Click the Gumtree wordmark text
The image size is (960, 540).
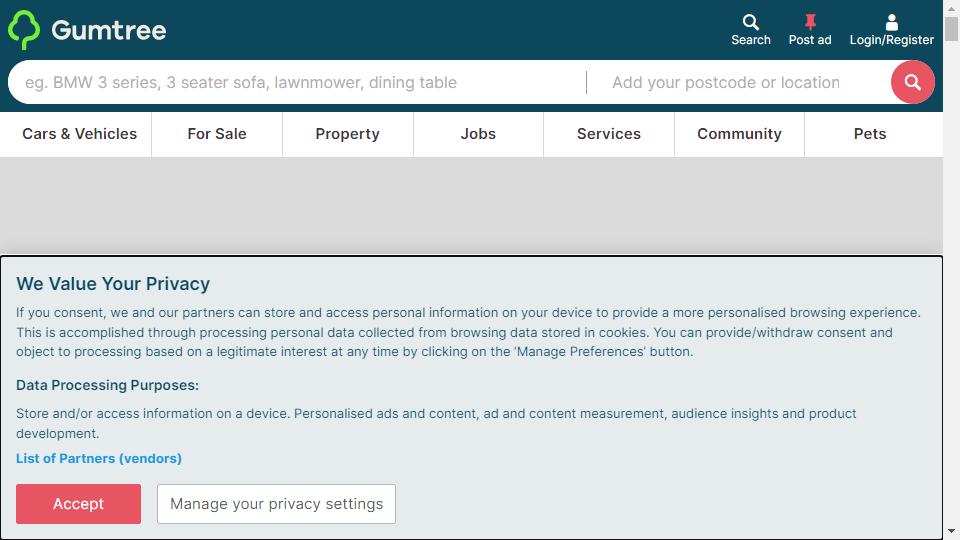coord(109,30)
